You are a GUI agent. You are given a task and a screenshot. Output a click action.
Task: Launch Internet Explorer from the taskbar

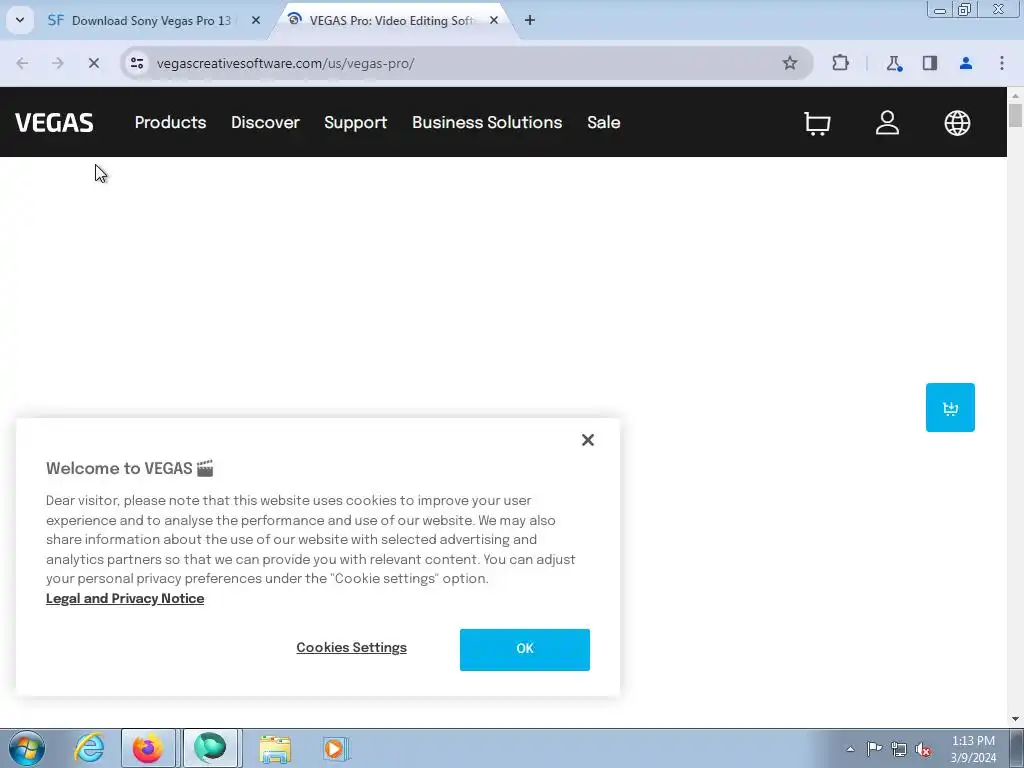(x=89, y=748)
